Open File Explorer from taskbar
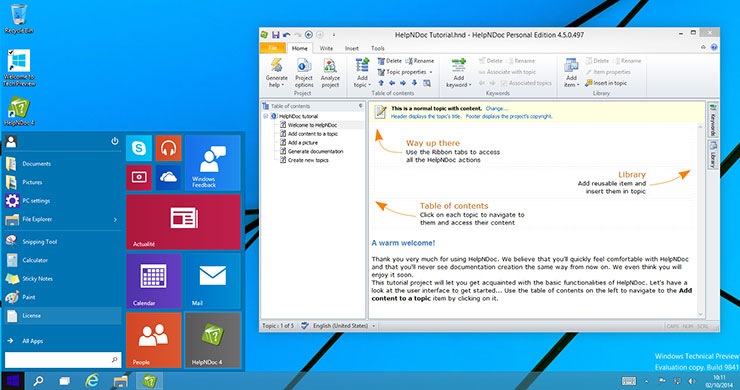 (121, 381)
